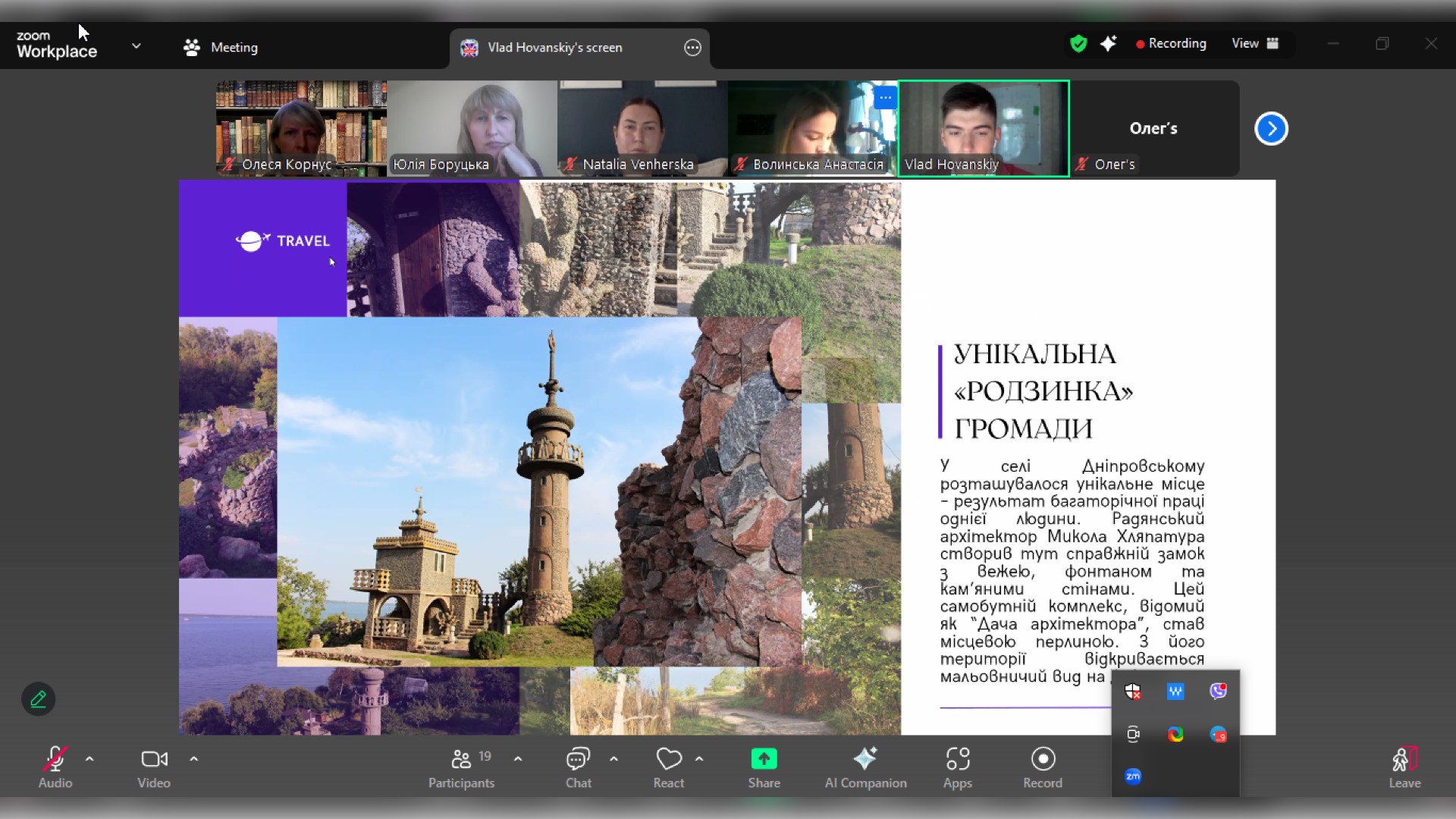Click the camera meet-now tray icon
This screenshot has width=1456, height=819.
click(1133, 734)
